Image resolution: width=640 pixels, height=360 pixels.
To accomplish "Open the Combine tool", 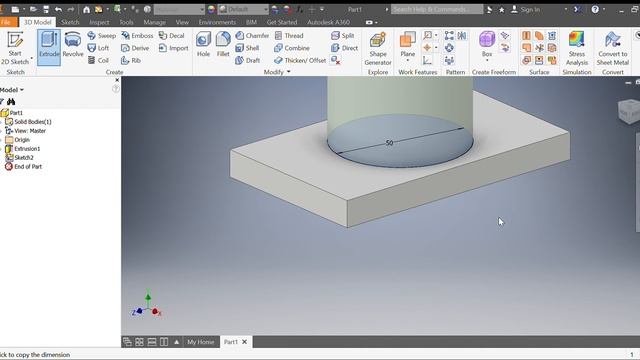I will point(292,48).
